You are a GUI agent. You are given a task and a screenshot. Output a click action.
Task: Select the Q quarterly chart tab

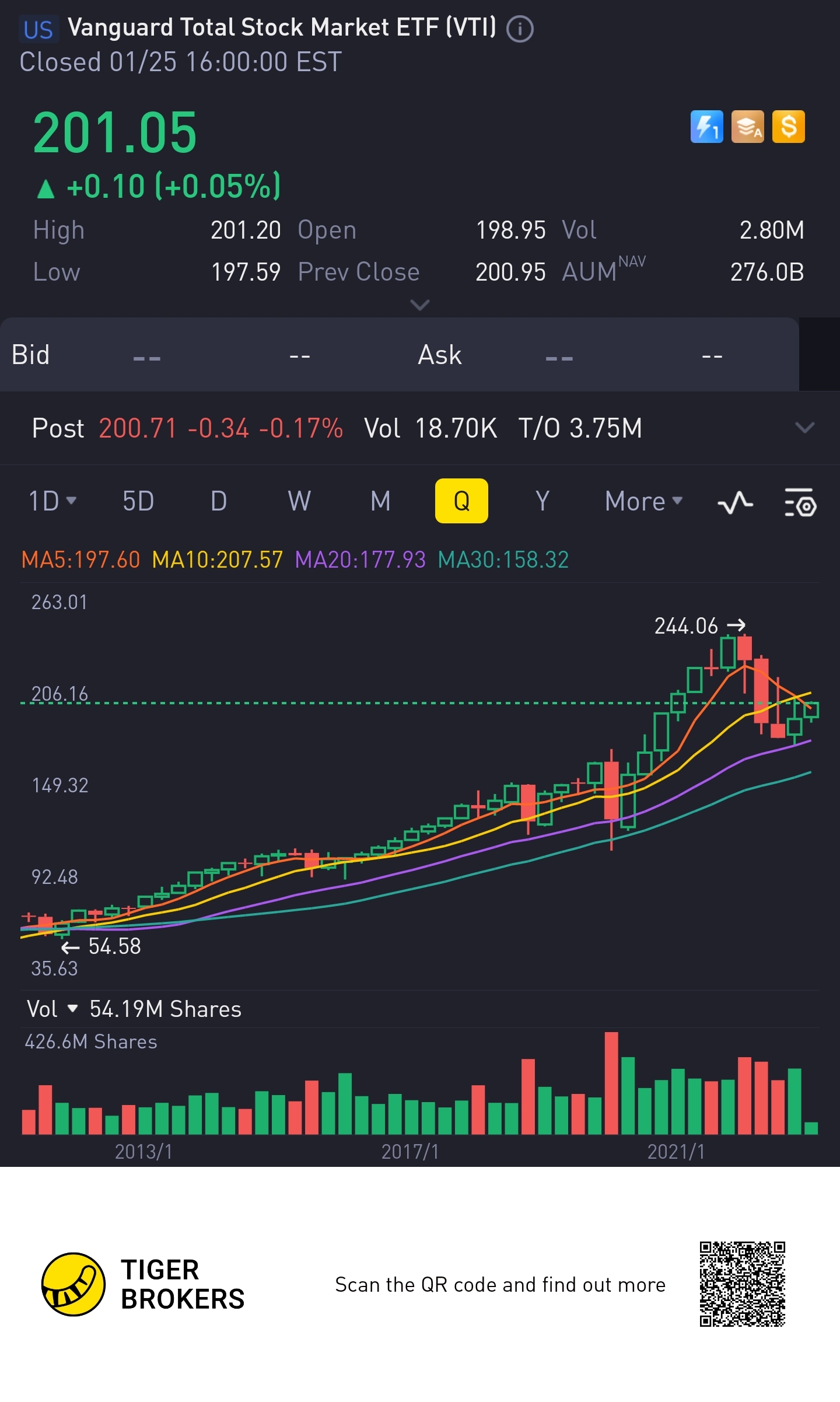(x=461, y=501)
